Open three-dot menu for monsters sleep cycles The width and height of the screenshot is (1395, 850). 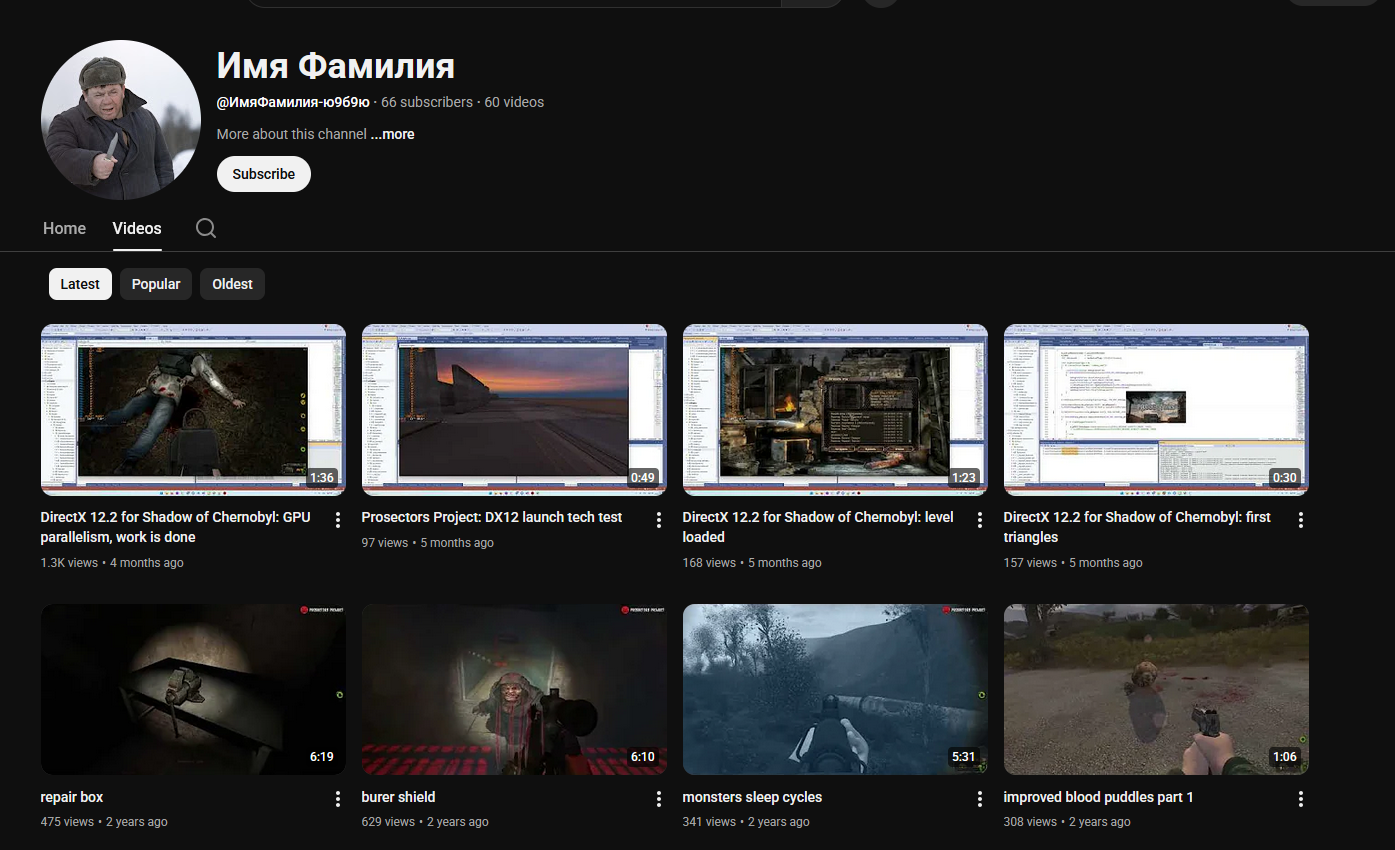tap(980, 799)
